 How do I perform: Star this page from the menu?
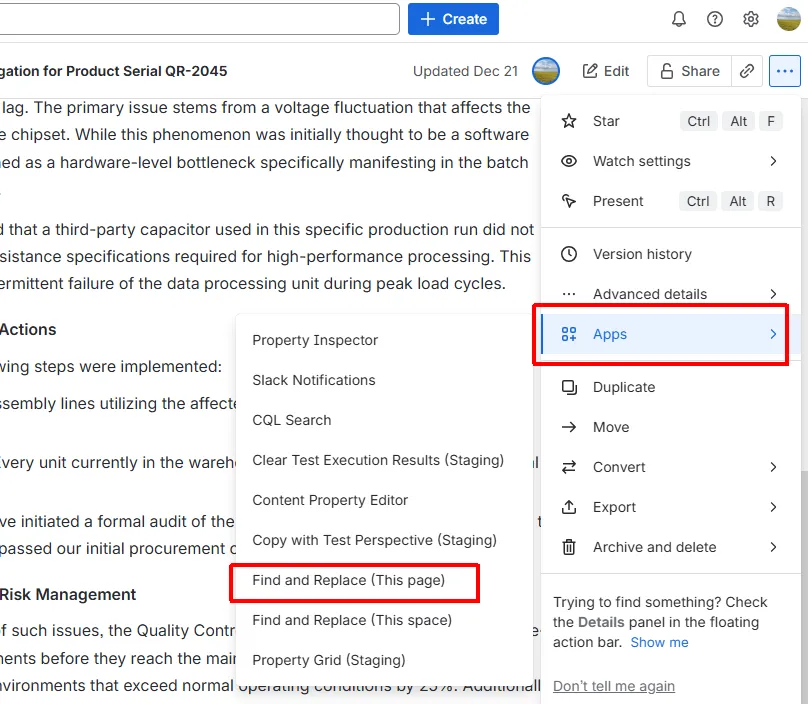(x=606, y=121)
